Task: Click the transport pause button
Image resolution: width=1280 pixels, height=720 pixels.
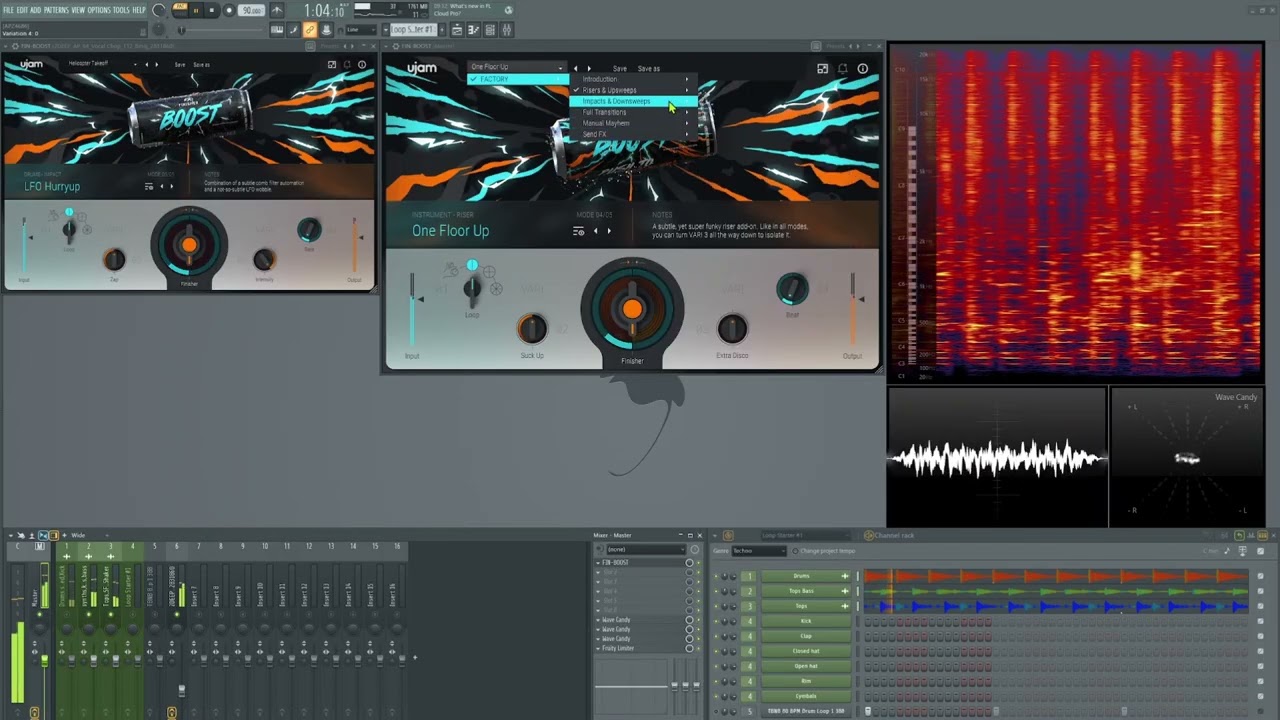Action: click(x=196, y=10)
